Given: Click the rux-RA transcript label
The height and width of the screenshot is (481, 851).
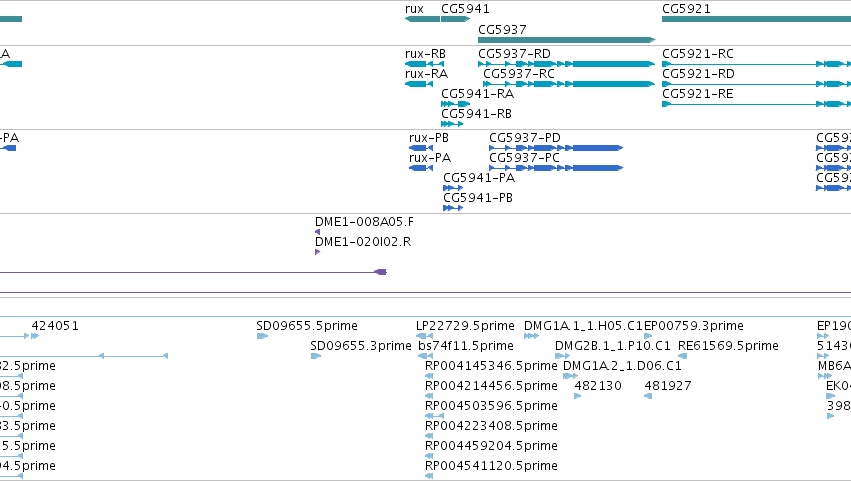Looking at the screenshot, I should point(427,74).
